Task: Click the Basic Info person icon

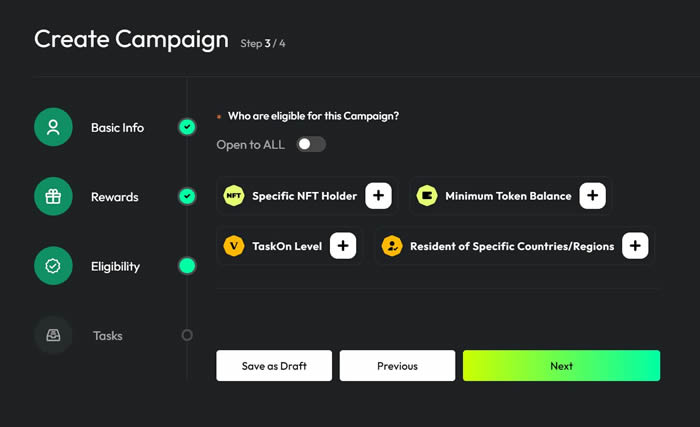Action: tap(53, 127)
